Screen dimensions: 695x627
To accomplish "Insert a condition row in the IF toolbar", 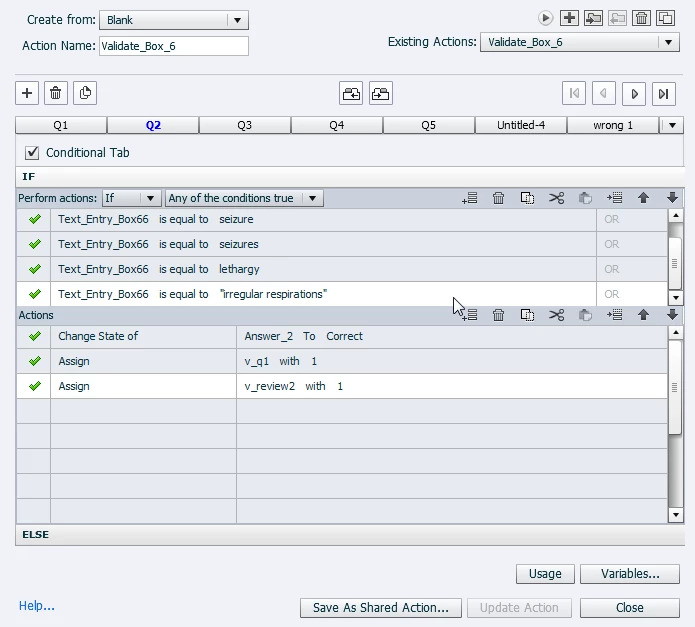I will pyautogui.click(x=614, y=198).
